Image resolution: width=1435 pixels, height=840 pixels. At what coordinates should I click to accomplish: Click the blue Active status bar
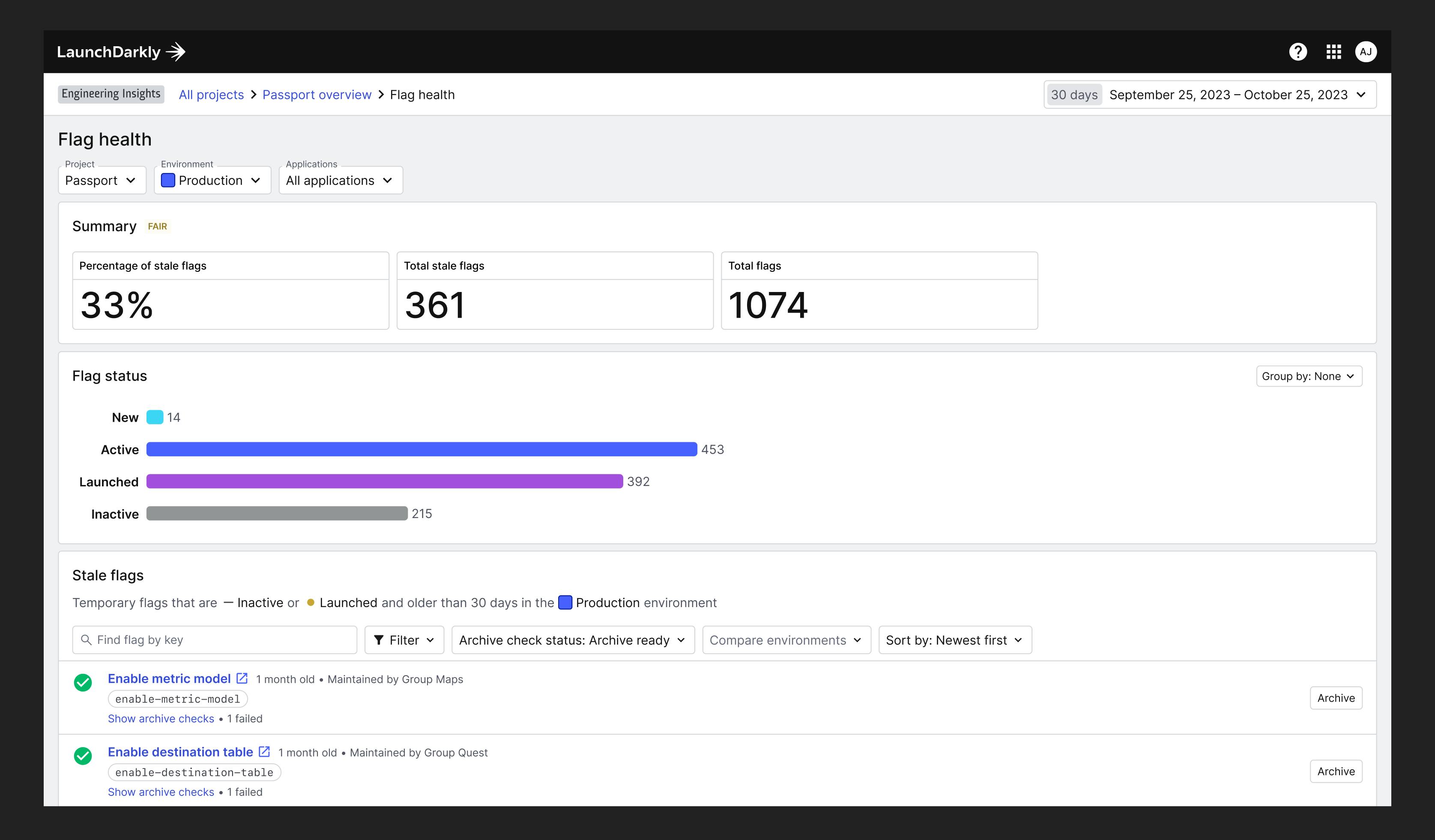(x=422, y=450)
